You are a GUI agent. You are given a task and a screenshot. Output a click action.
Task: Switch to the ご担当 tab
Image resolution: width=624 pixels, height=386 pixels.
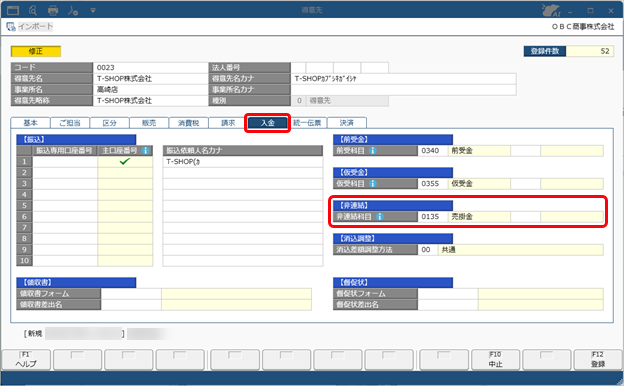coord(70,123)
